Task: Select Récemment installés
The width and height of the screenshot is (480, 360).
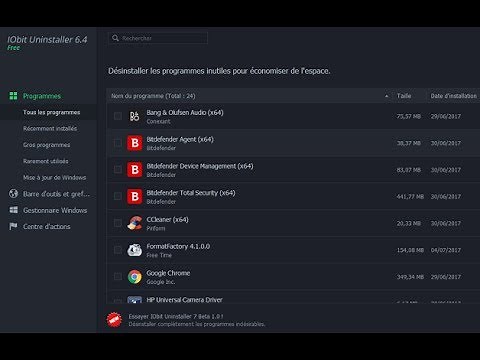Action: point(50,128)
